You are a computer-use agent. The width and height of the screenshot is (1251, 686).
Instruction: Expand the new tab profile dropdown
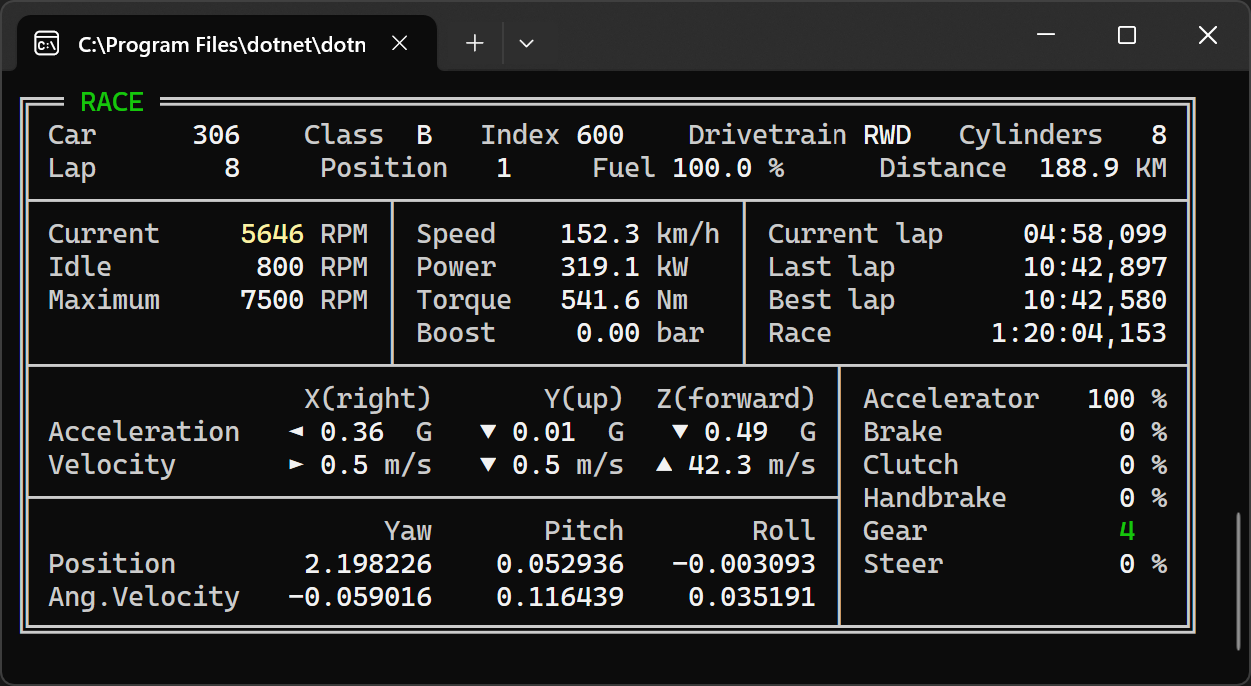pos(526,43)
